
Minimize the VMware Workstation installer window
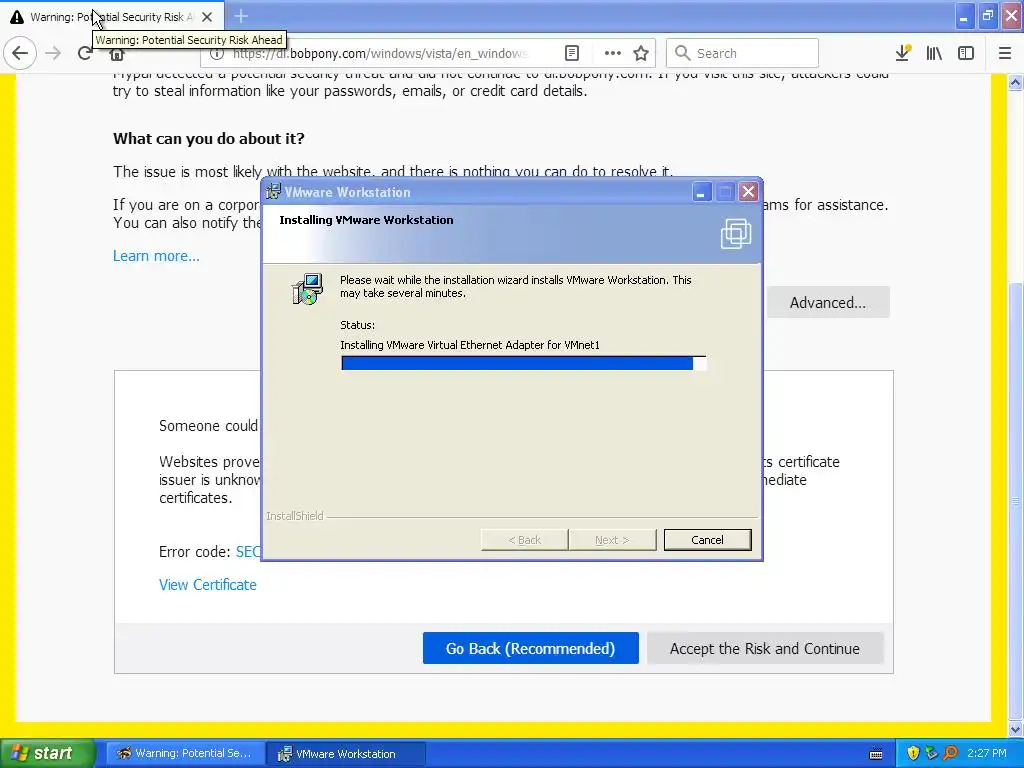click(701, 192)
